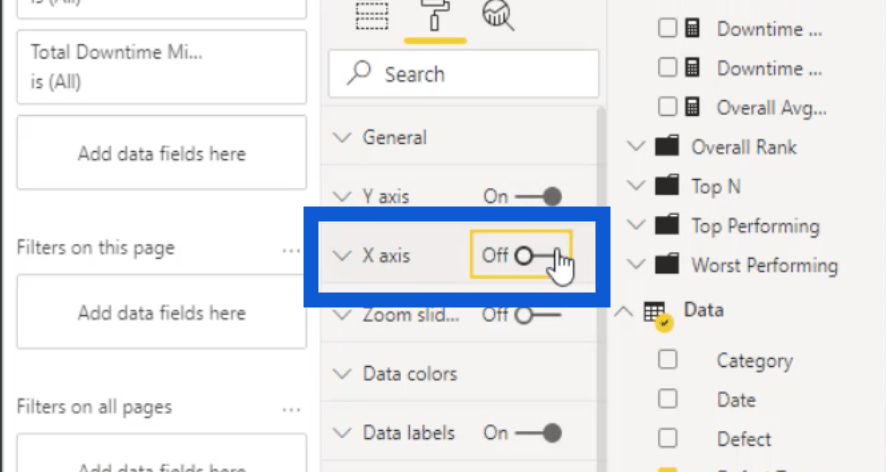Open Filters on all pages options menu

click(x=292, y=409)
